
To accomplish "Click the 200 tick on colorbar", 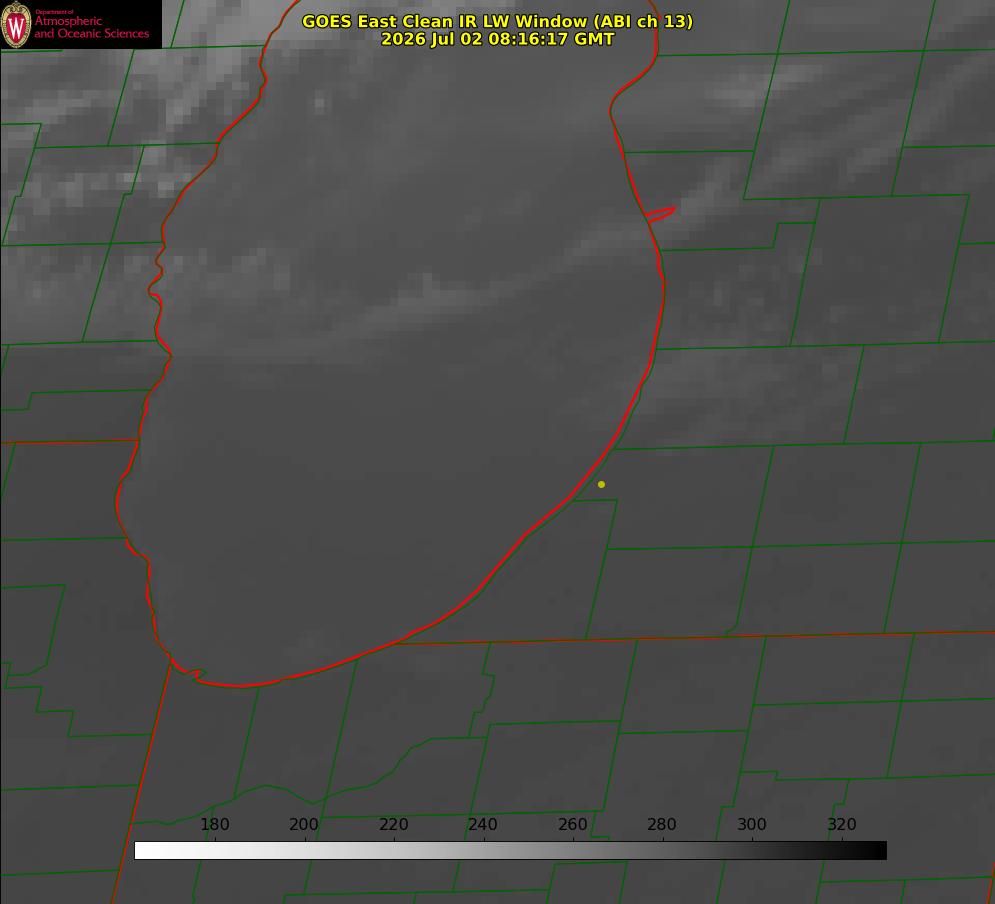I will (304, 824).
